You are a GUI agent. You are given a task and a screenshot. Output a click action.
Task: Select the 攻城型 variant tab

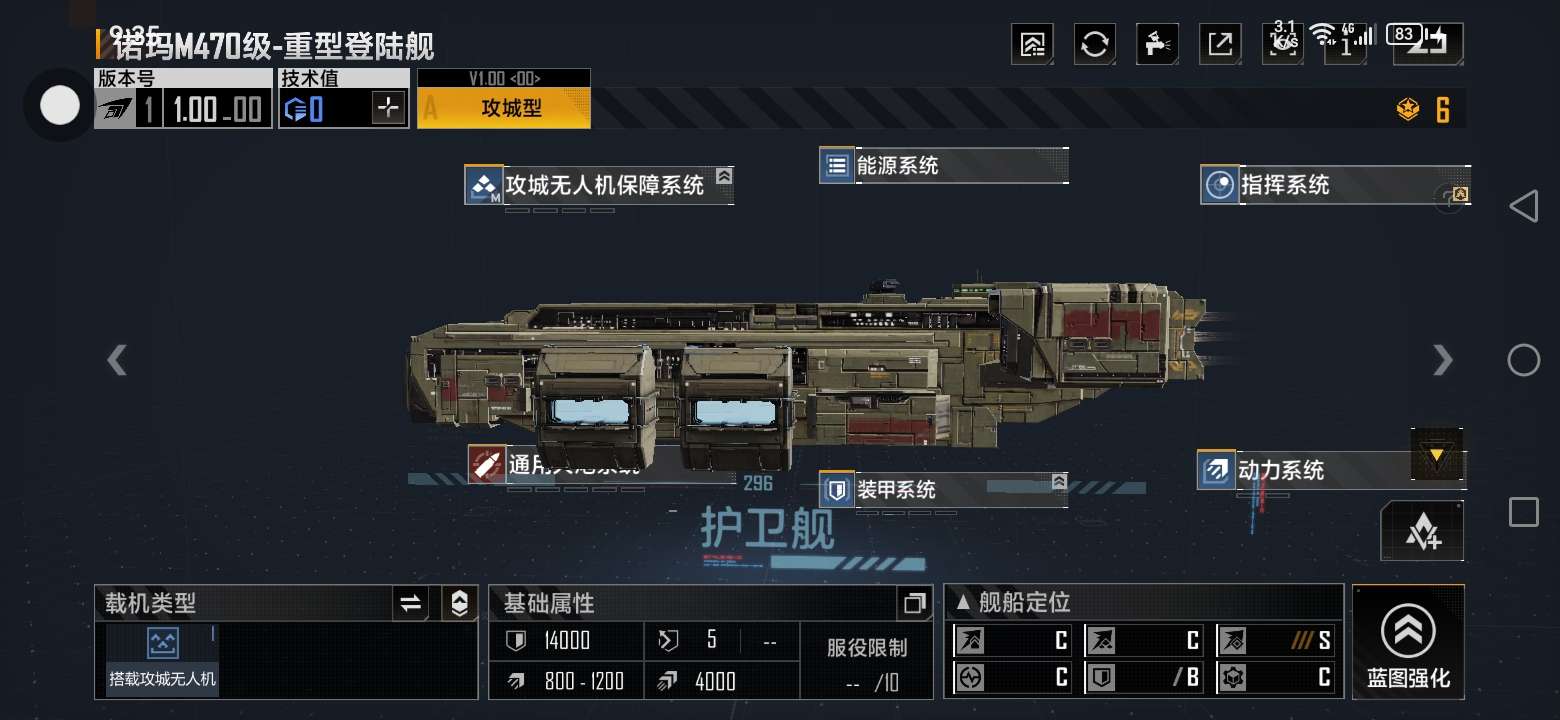click(x=504, y=108)
